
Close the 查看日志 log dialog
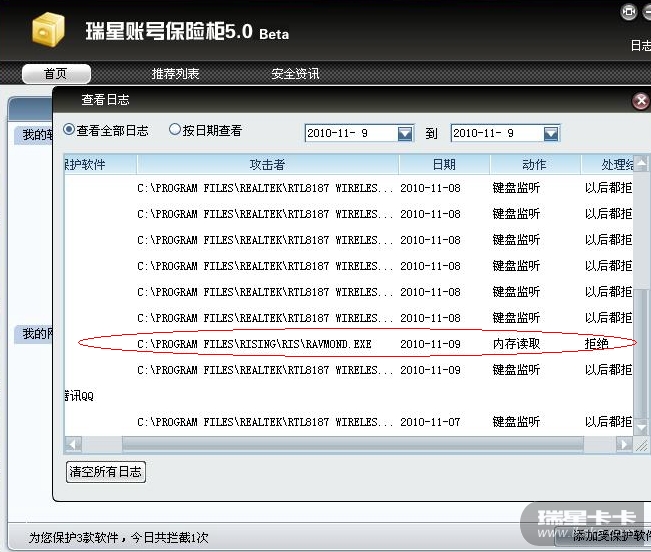tap(641, 101)
